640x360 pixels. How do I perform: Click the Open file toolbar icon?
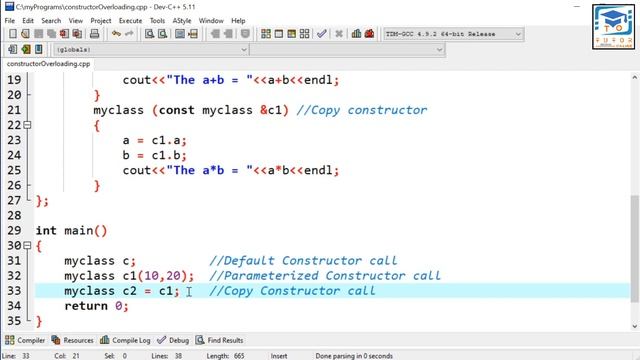tap(25, 34)
